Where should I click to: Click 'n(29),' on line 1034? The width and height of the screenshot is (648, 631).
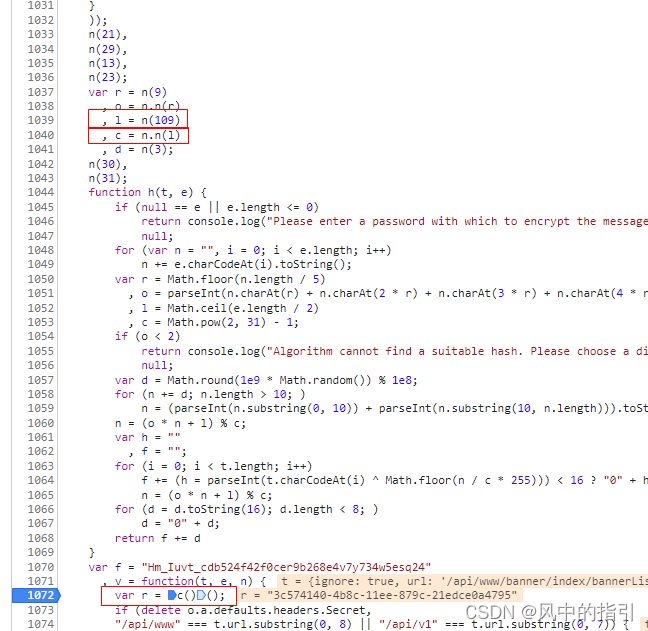tap(107, 49)
